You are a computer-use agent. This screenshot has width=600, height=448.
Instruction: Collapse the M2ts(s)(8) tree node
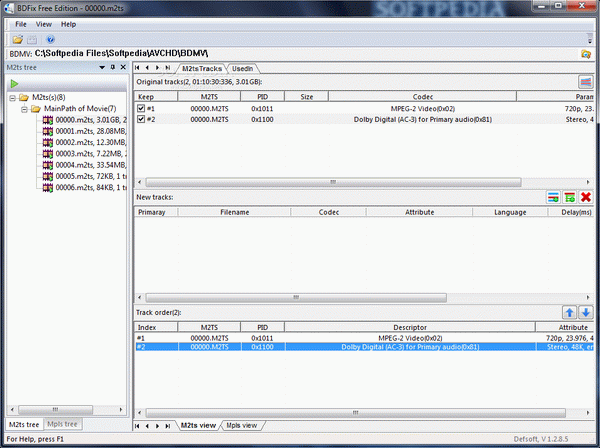[x=13, y=98]
